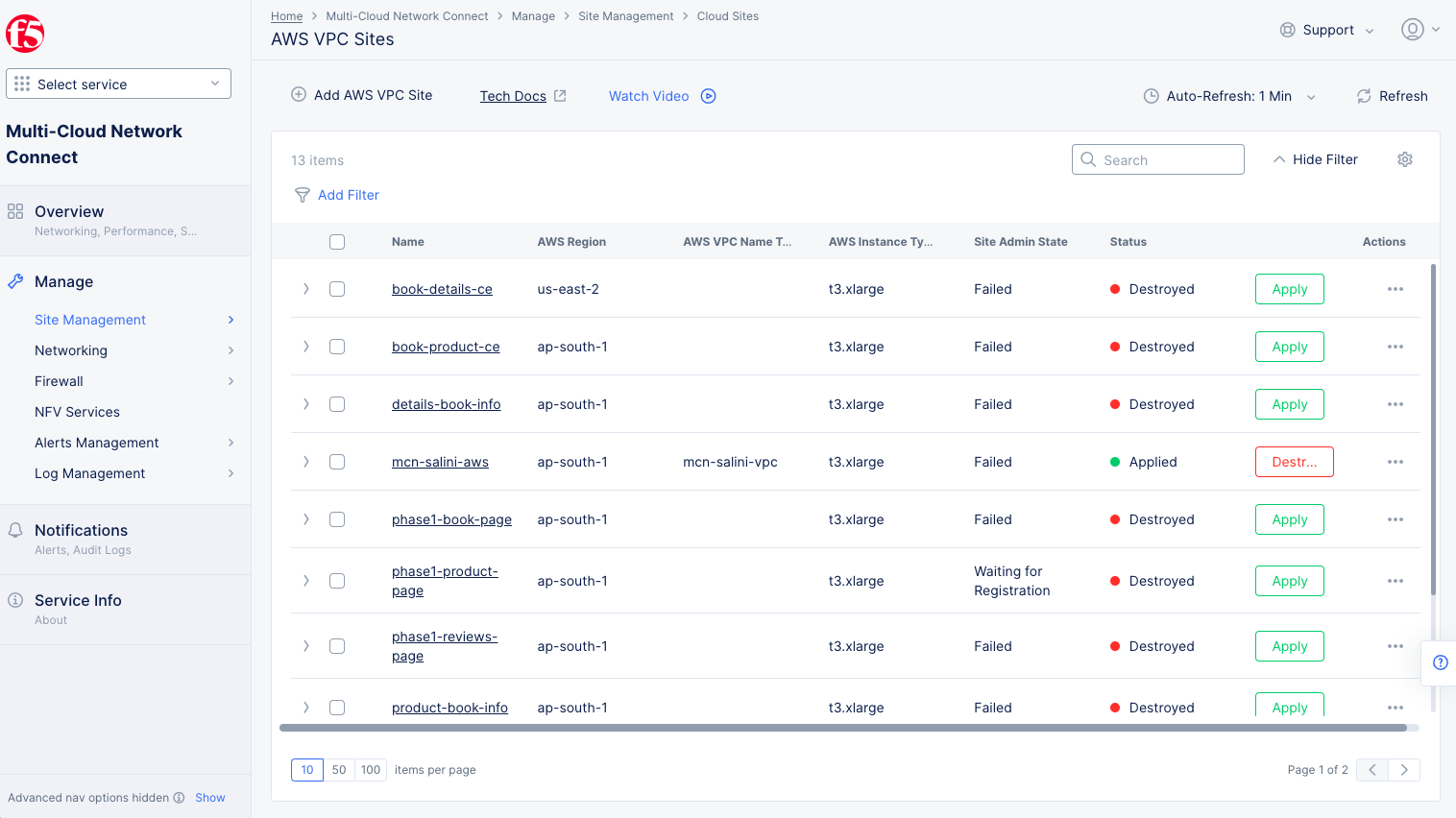Open Auto-Refresh interval dropdown
This screenshot has width=1456, height=818.
tap(1229, 96)
